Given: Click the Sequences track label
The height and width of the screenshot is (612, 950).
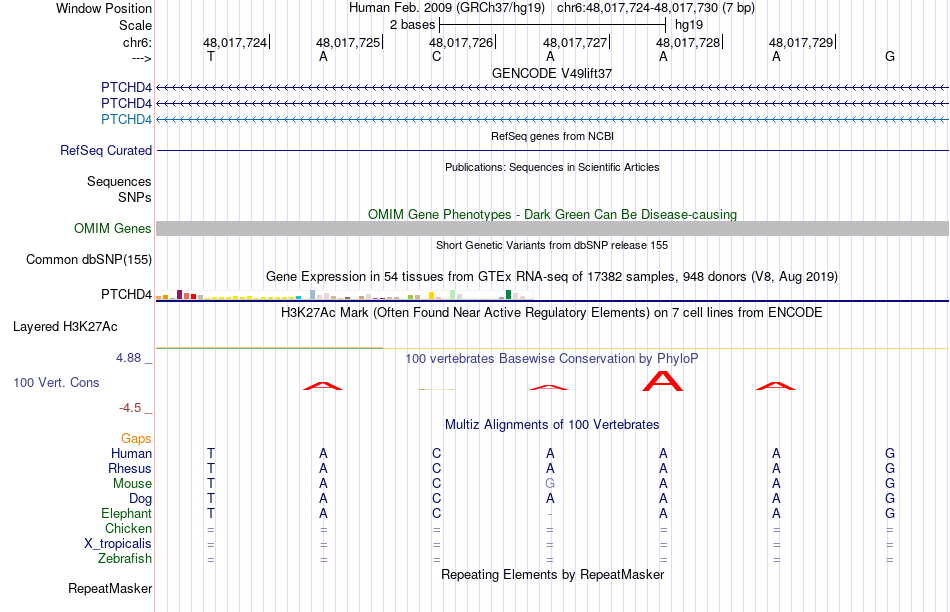Looking at the screenshot, I should pos(119,181).
